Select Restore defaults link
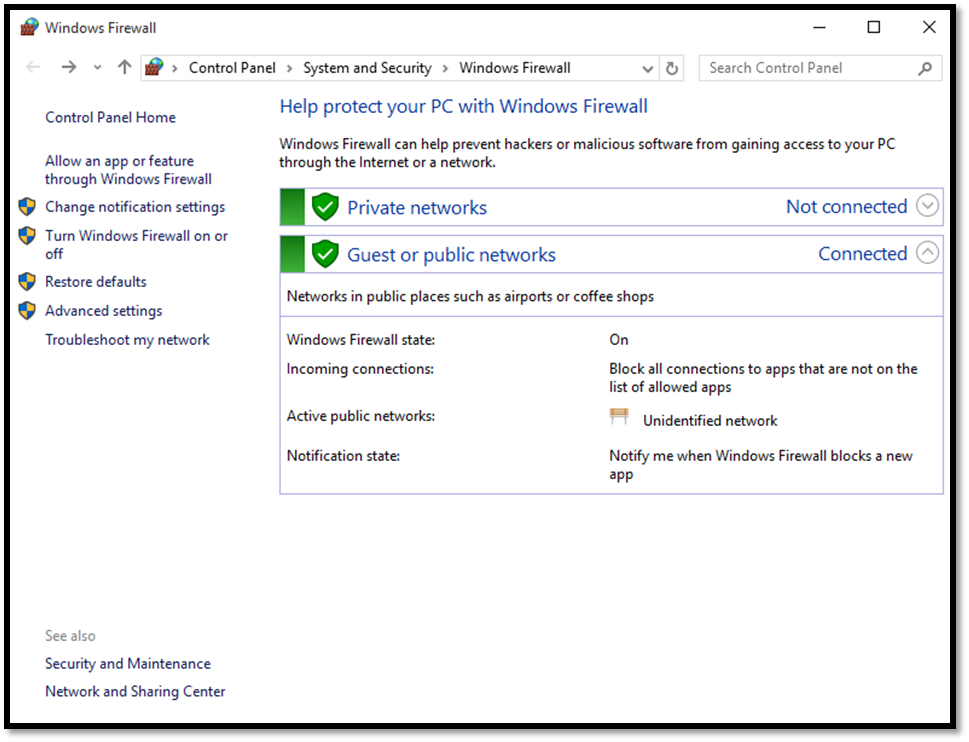Image resolution: width=969 pixels, height=742 pixels. click(x=96, y=282)
